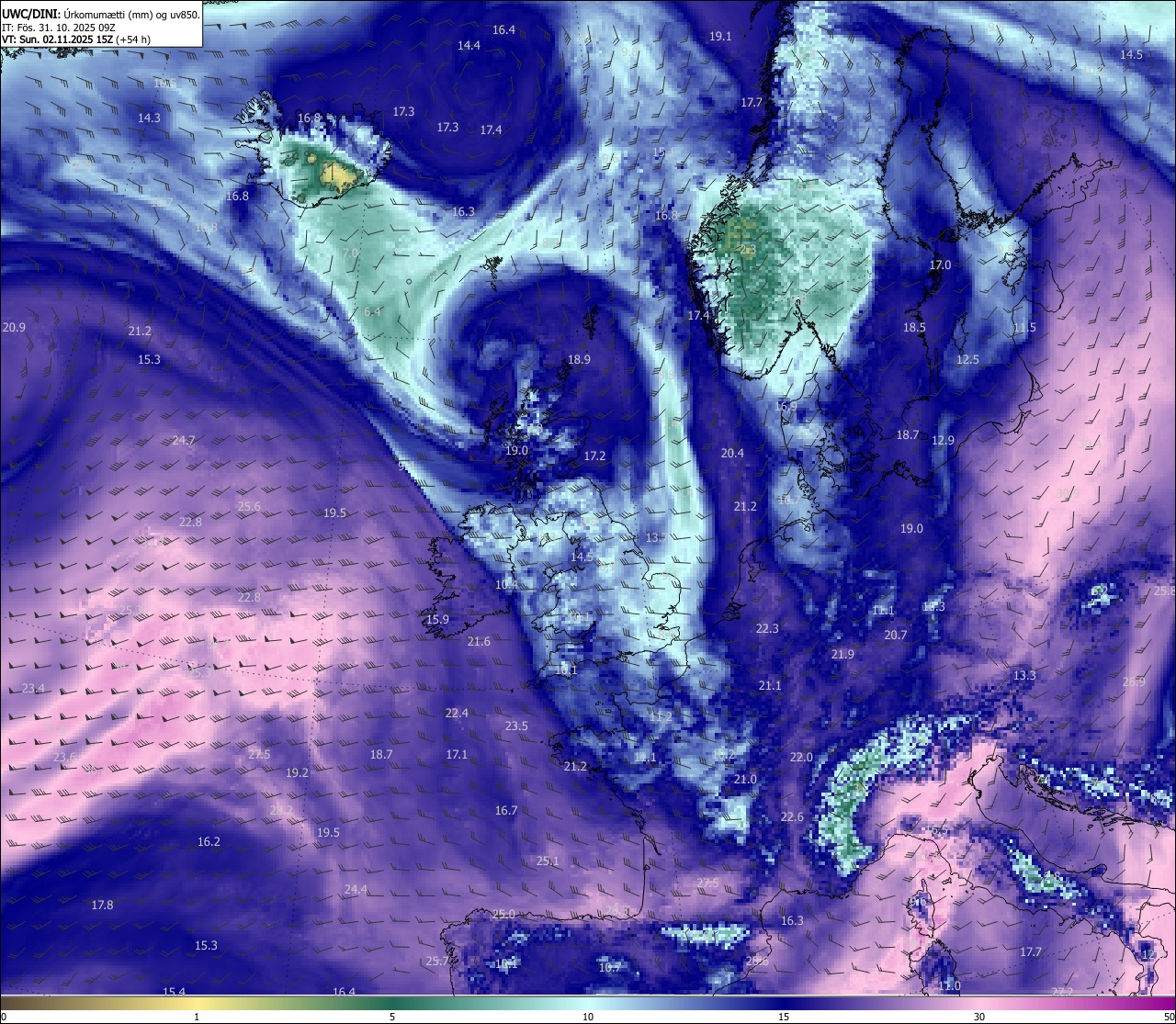Click the map value 20.9
Viewport: 1176px width, 1024px height.
tap(14, 327)
